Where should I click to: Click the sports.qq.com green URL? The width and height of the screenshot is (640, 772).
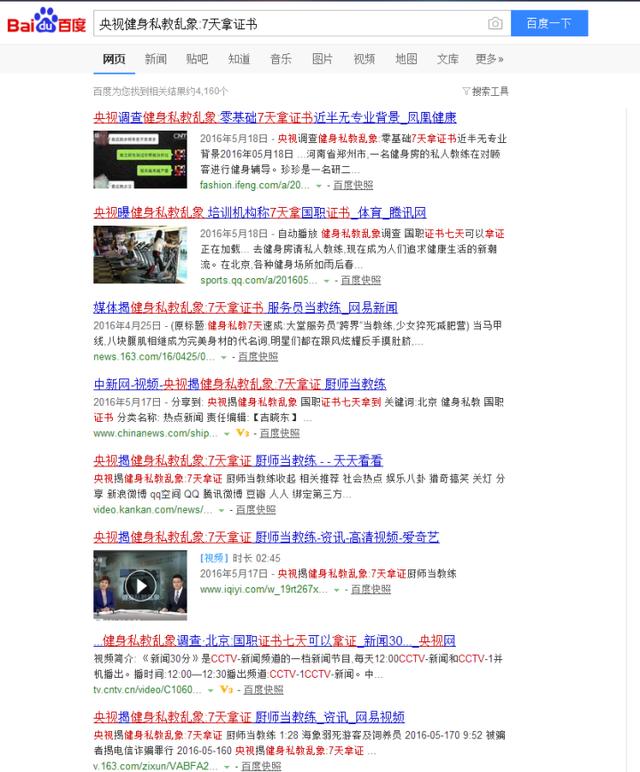tap(258, 280)
